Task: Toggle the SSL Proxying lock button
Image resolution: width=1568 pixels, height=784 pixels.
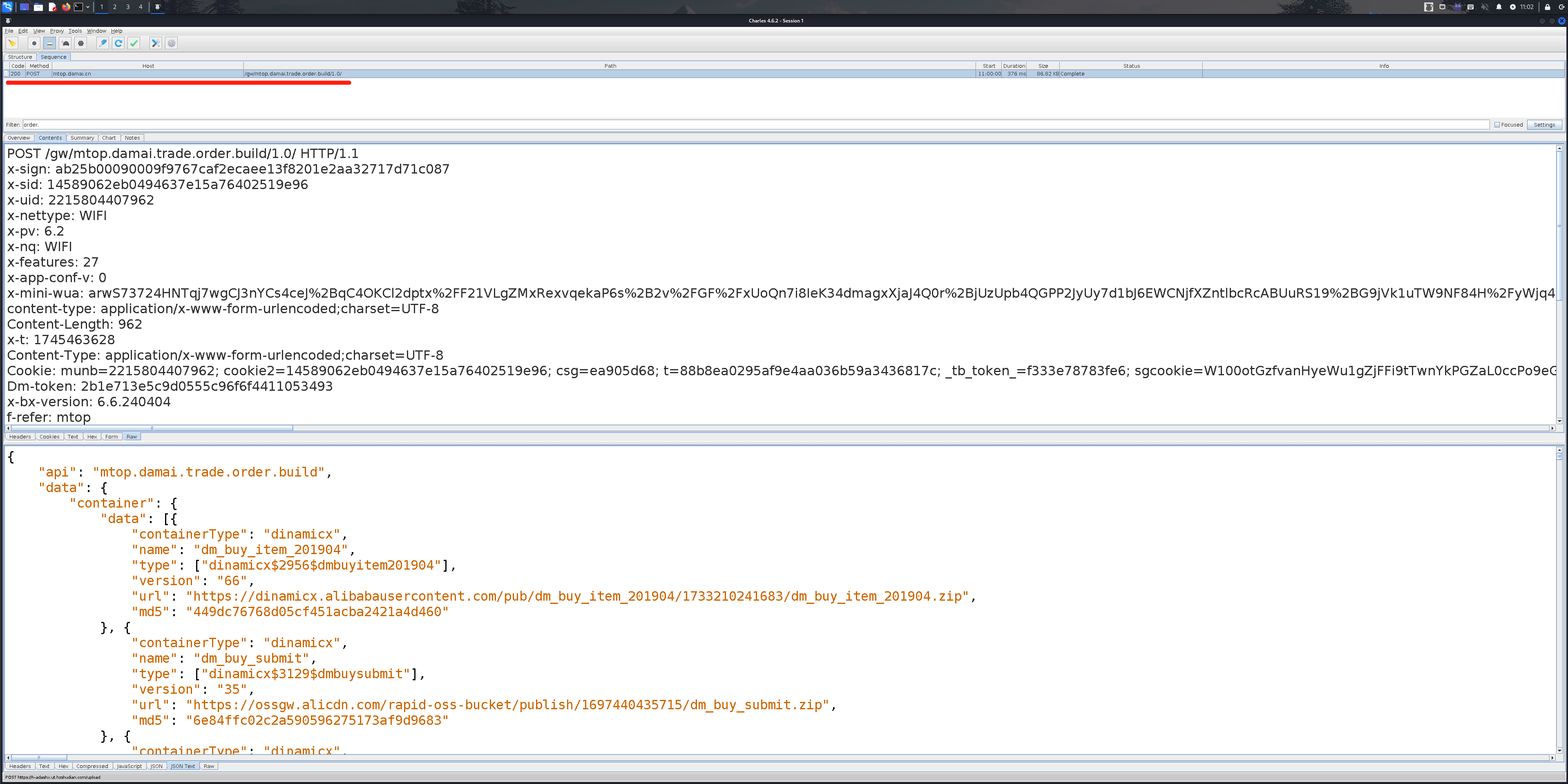Action: [x=50, y=43]
